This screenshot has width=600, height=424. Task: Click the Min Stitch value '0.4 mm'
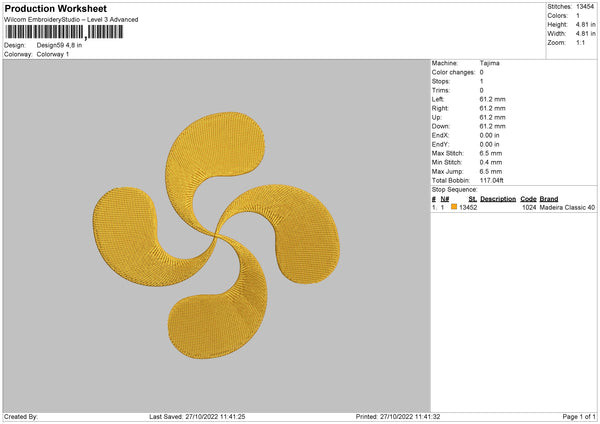pyautogui.click(x=491, y=162)
